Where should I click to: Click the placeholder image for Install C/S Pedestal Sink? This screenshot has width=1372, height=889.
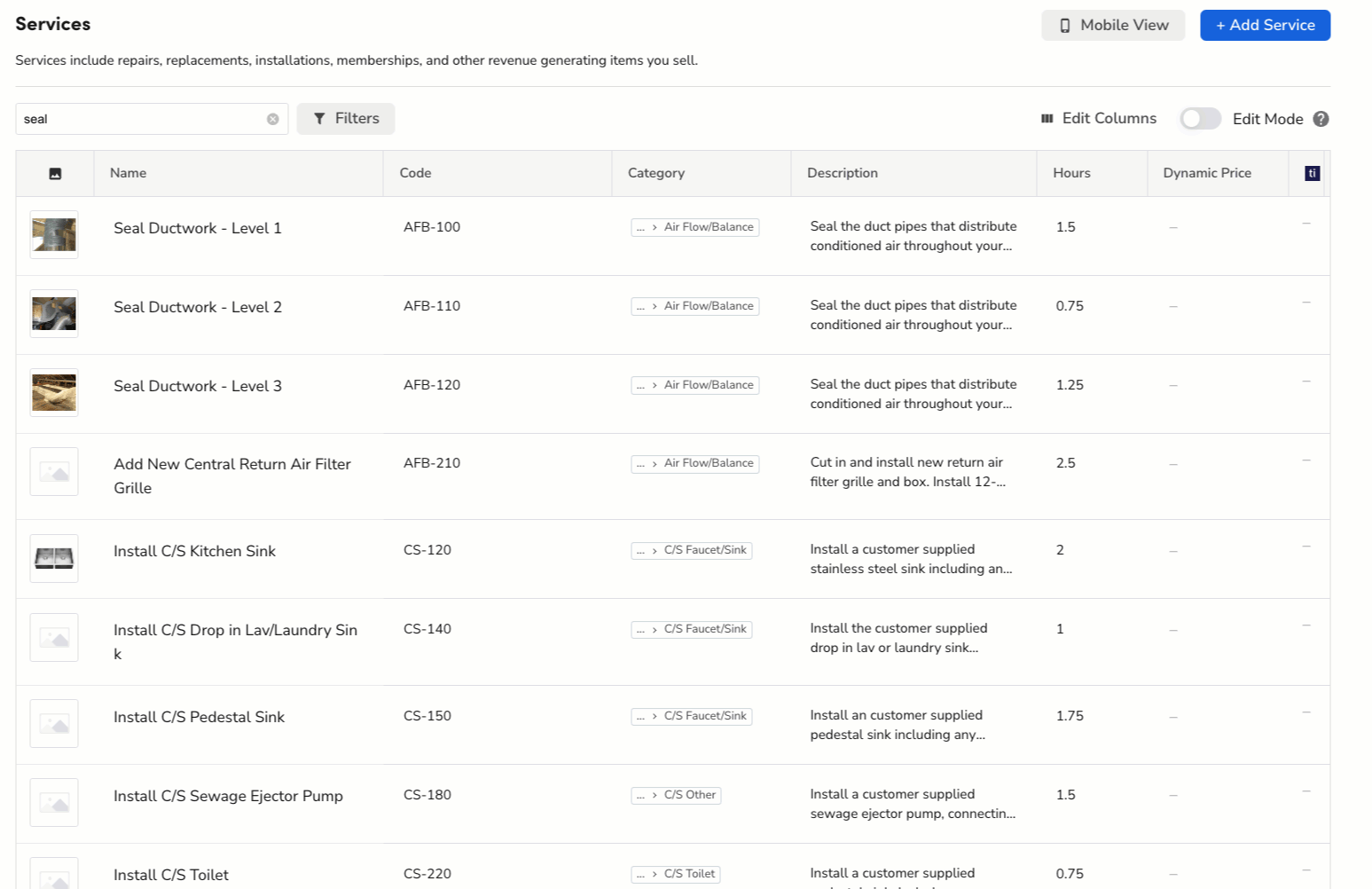point(54,724)
